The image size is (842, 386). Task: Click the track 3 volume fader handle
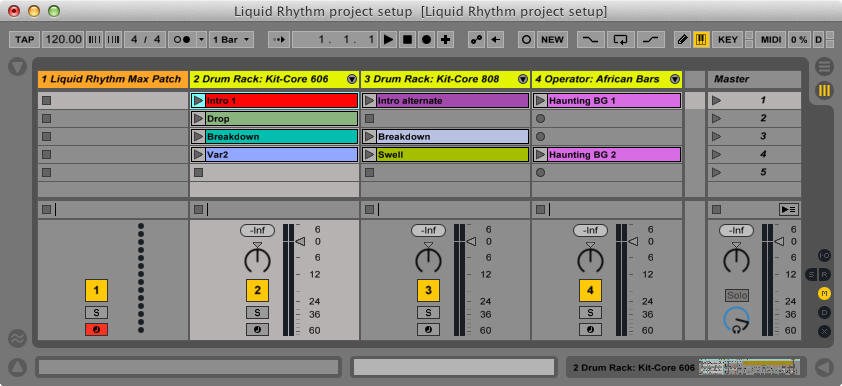pyautogui.click(x=471, y=242)
